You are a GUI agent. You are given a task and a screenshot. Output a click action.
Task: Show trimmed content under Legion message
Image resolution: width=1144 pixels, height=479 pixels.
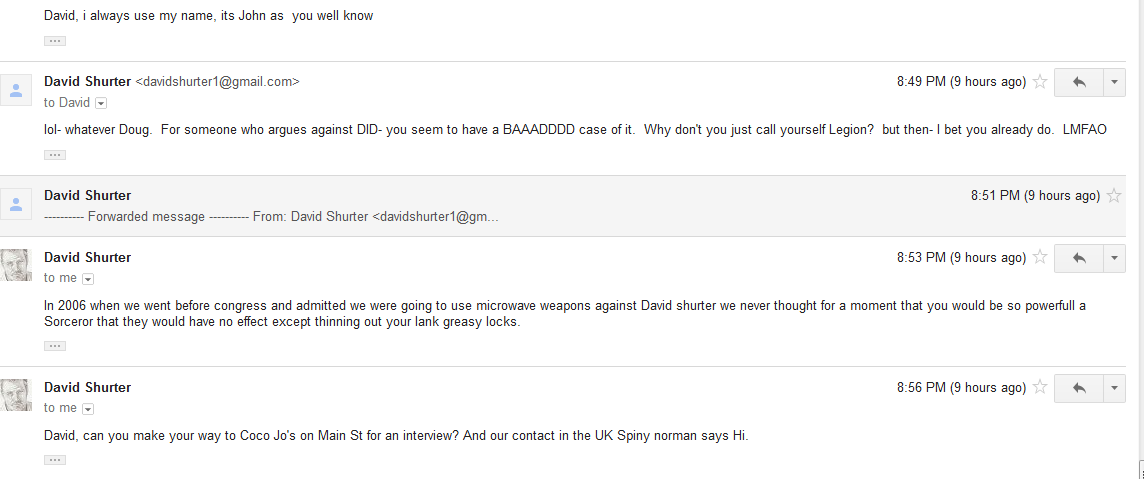pos(55,155)
